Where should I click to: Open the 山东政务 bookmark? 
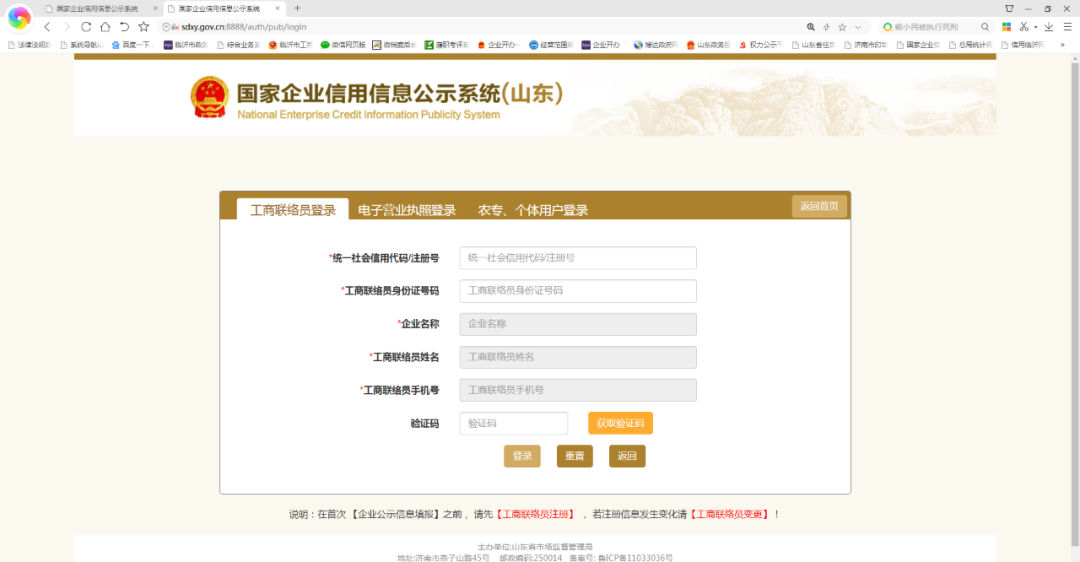coord(708,45)
